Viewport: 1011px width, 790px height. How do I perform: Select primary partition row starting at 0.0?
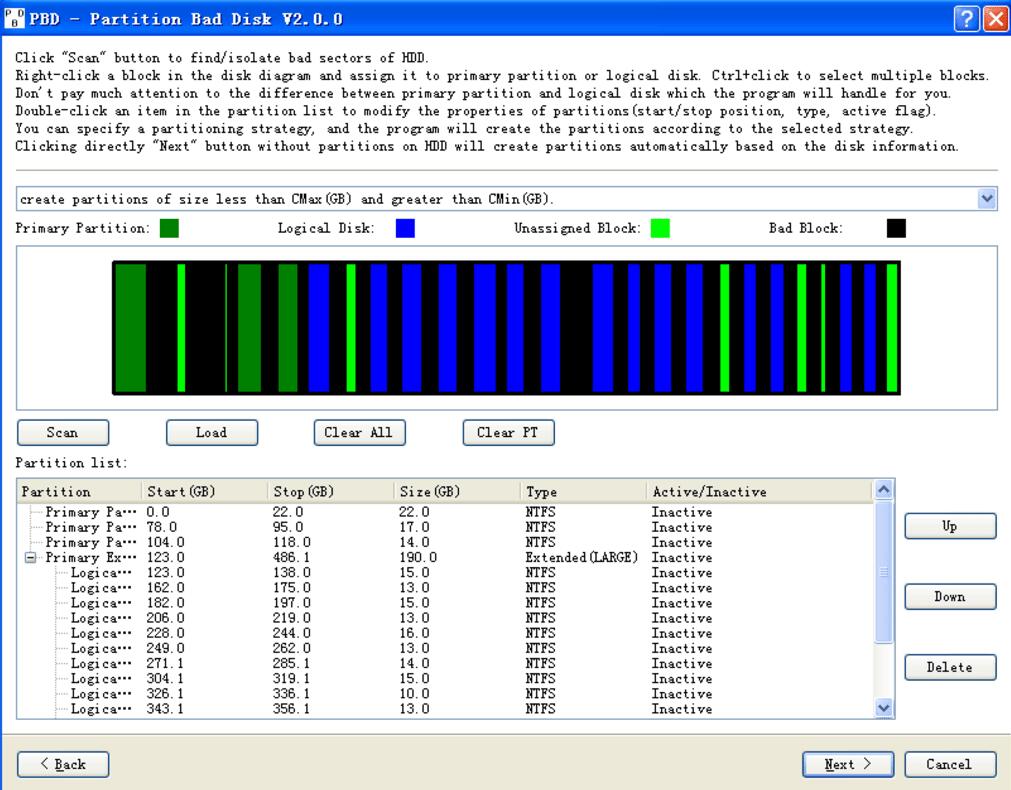445,512
